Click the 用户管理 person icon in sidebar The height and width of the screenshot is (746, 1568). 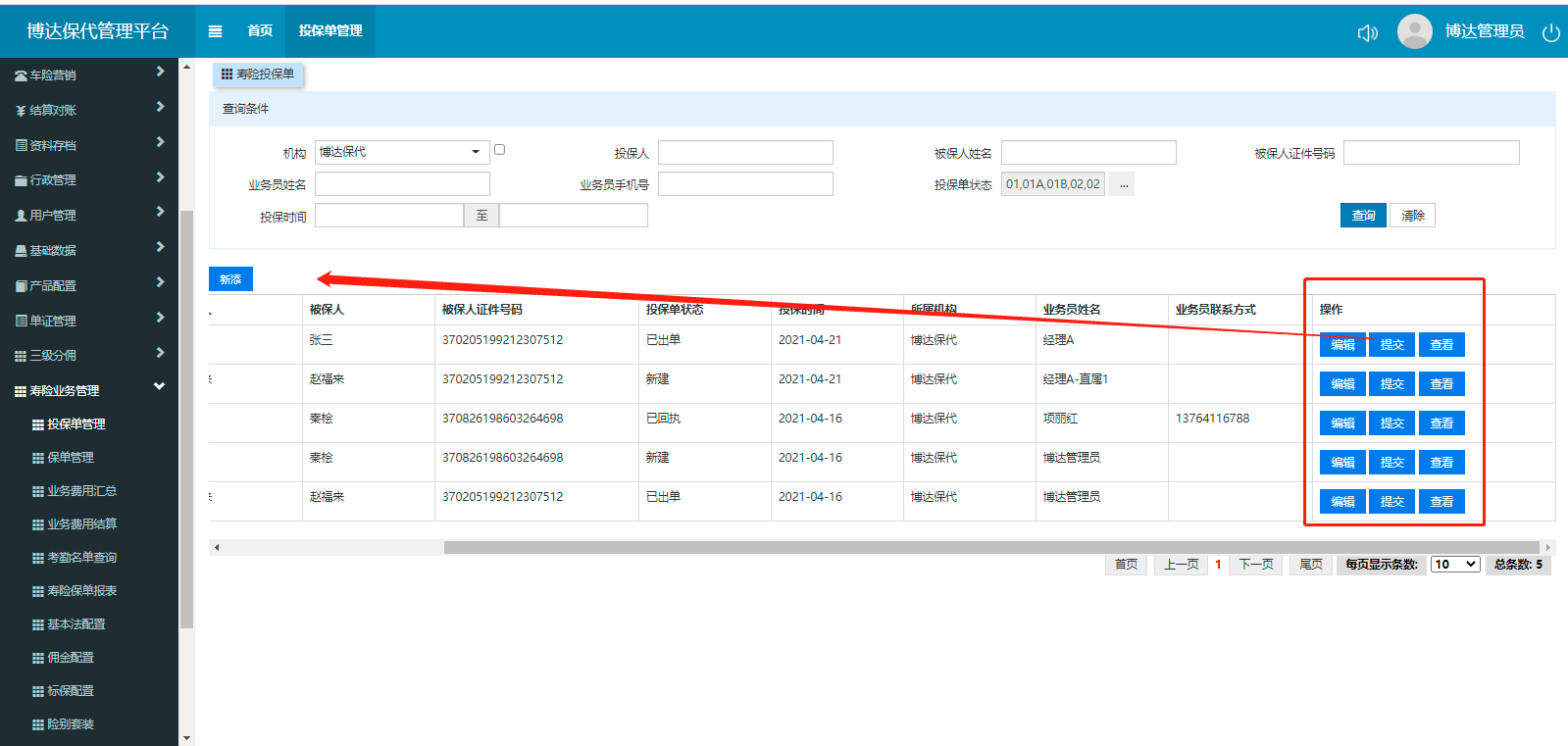click(x=21, y=216)
